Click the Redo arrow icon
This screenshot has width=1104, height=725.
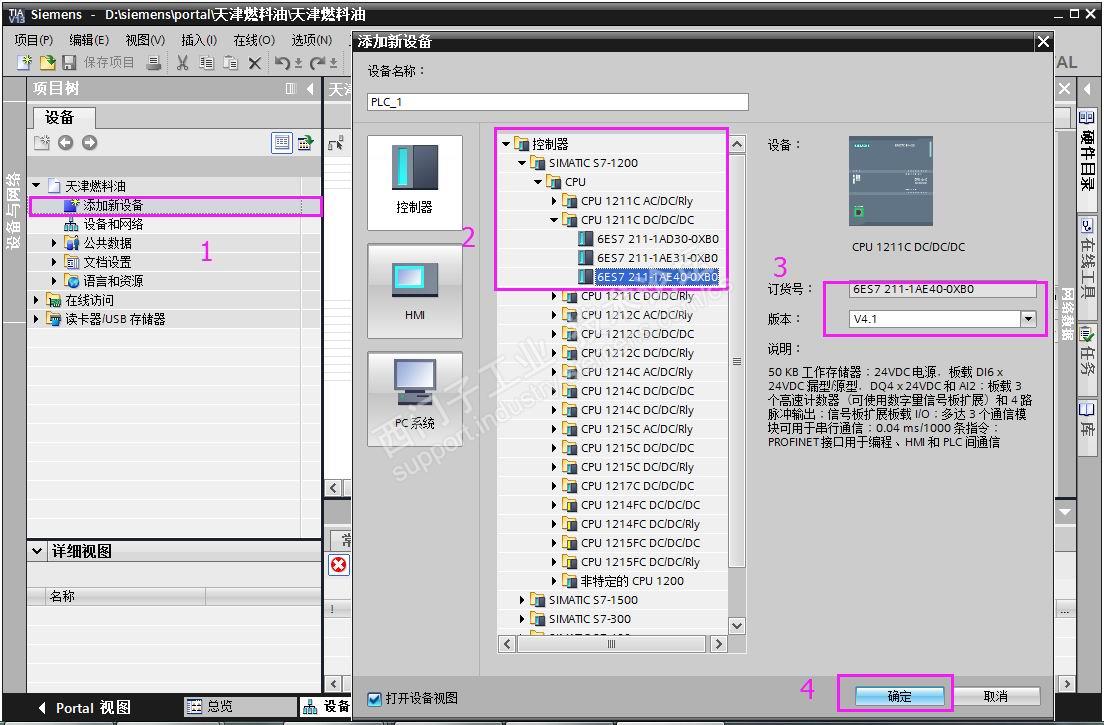tap(318, 63)
